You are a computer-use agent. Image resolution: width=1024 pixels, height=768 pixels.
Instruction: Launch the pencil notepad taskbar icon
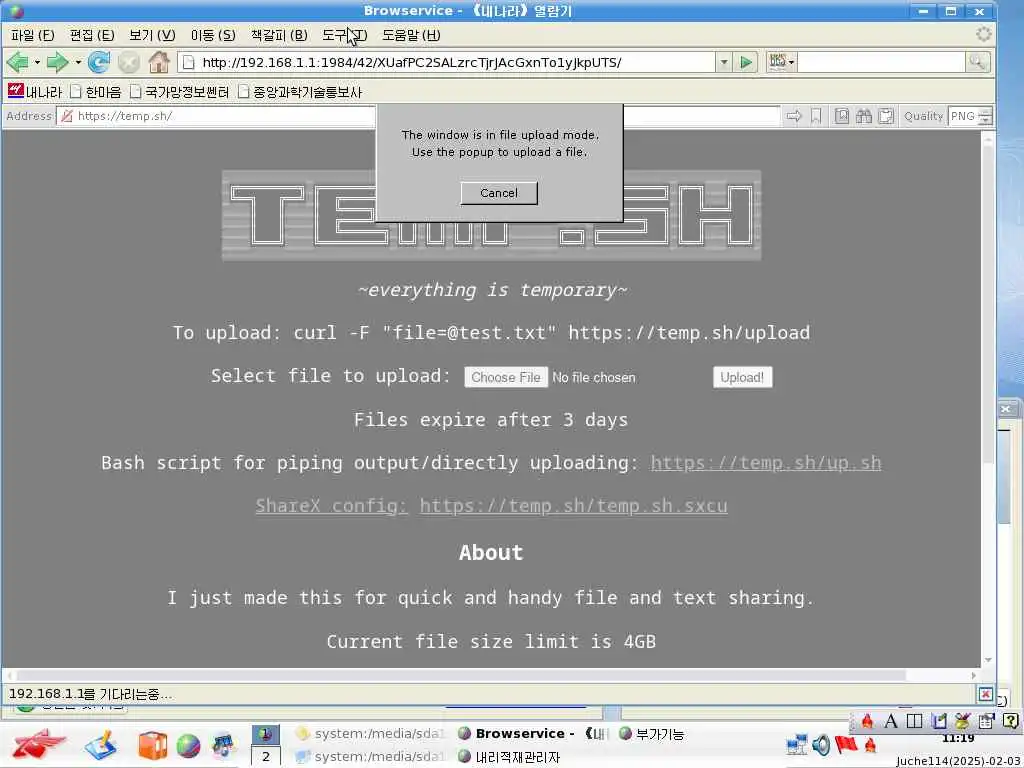coord(101,745)
